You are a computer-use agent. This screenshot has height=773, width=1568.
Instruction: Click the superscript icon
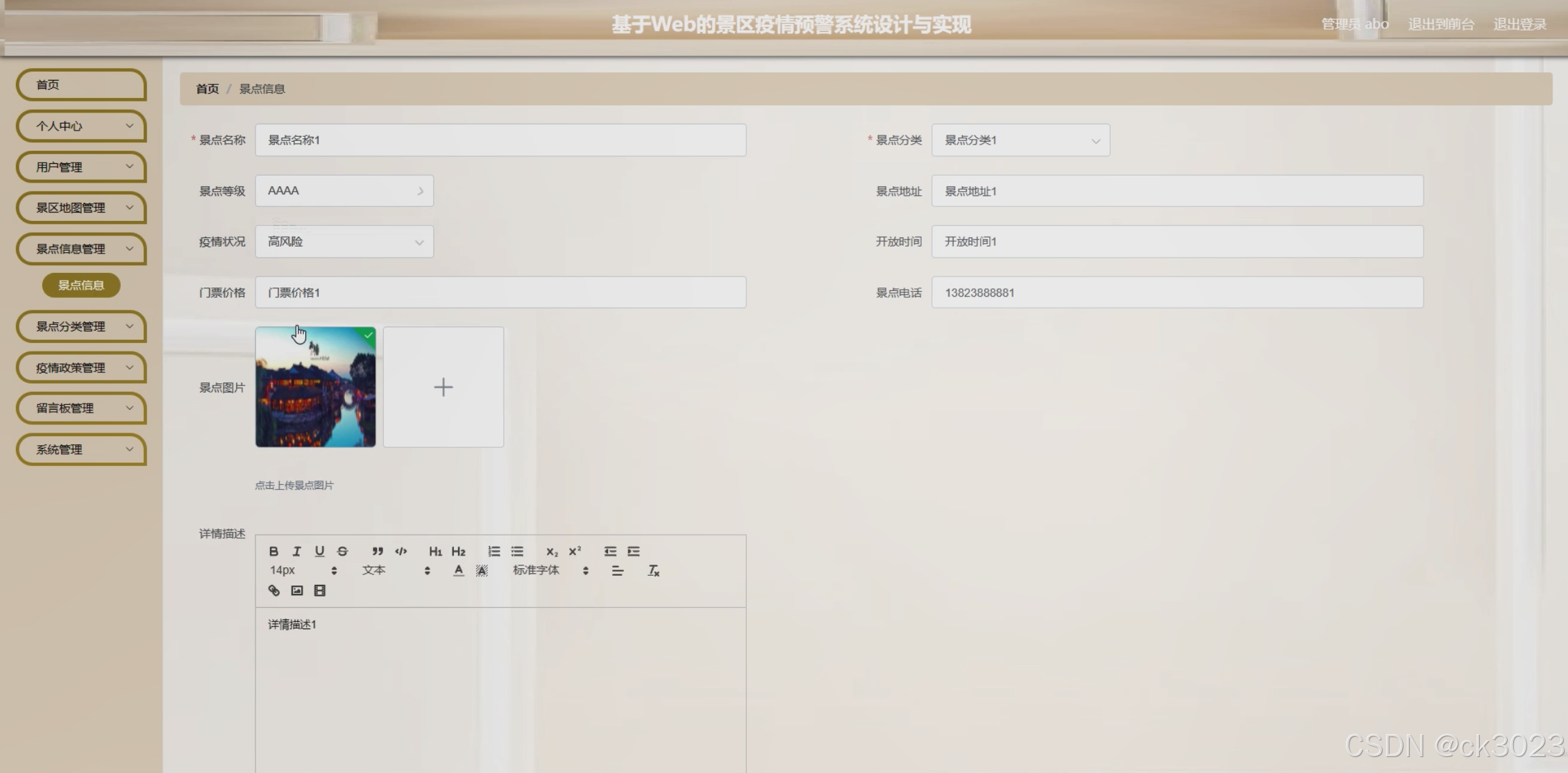(x=575, y=551)
